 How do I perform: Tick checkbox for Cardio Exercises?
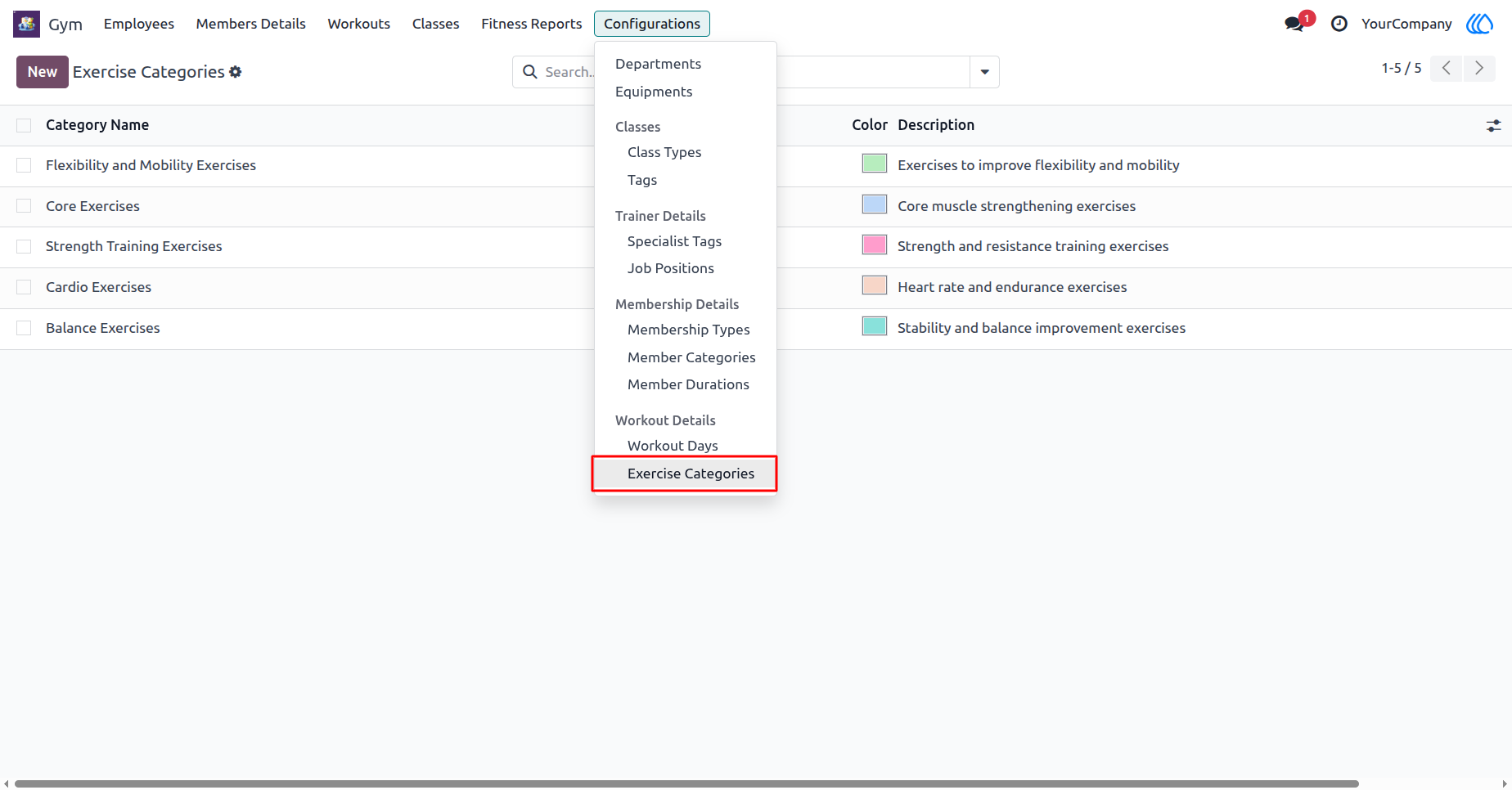24,287
